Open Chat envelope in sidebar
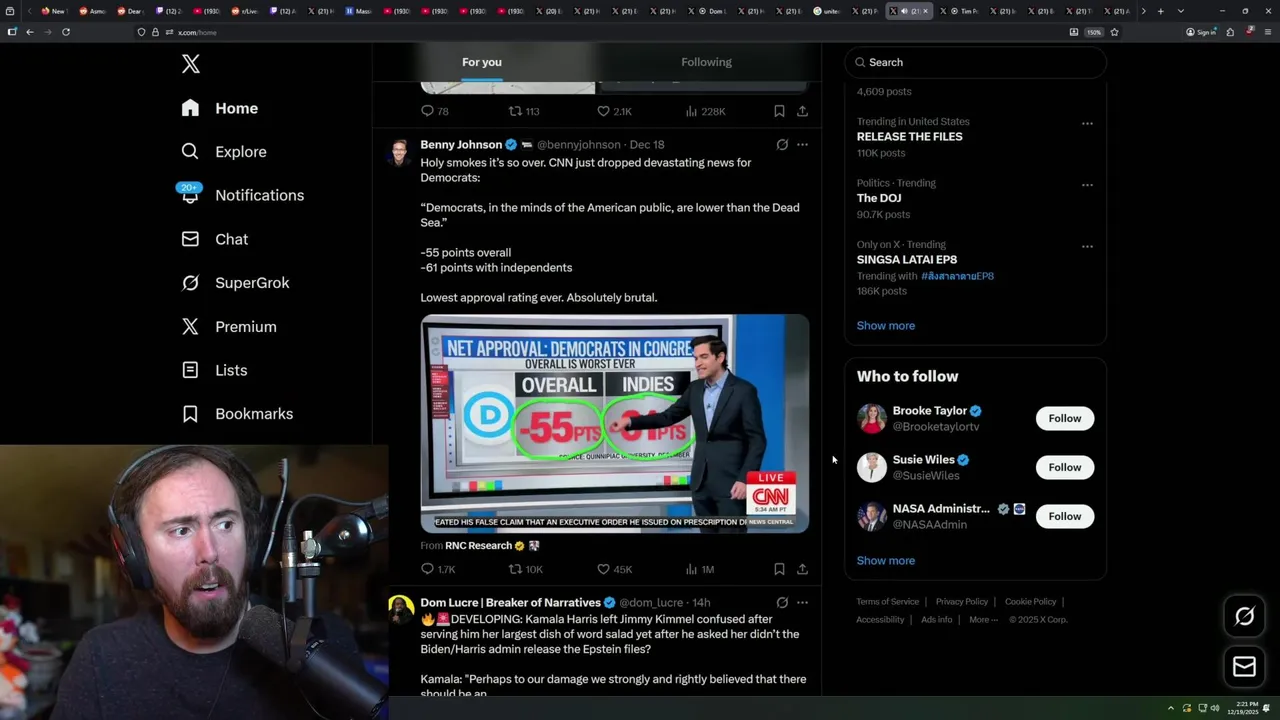The width and height of the screenshot is (1280, 720). click(214, 239)
